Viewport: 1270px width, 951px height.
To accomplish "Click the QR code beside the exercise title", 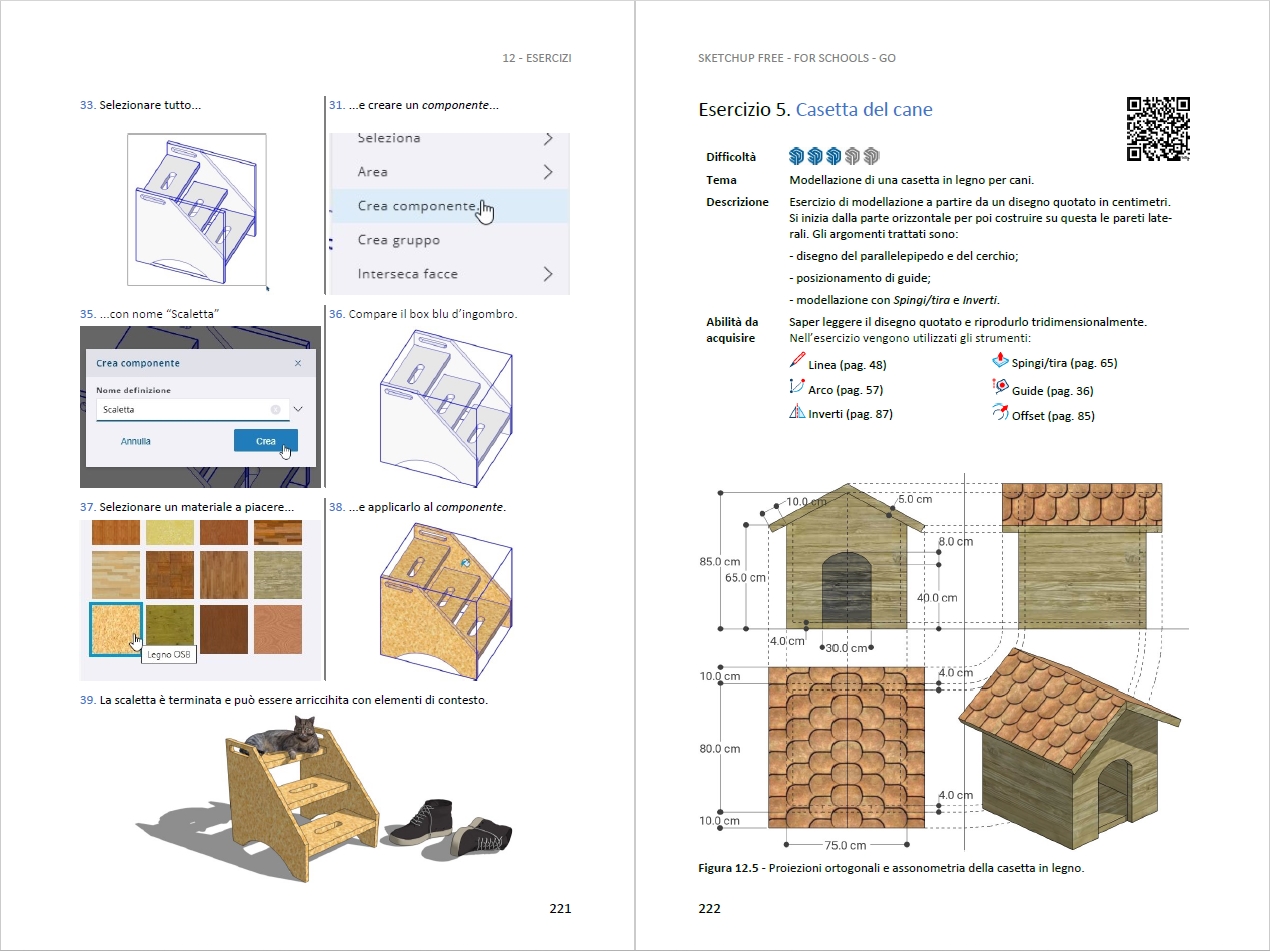I will coord(1158,129).
